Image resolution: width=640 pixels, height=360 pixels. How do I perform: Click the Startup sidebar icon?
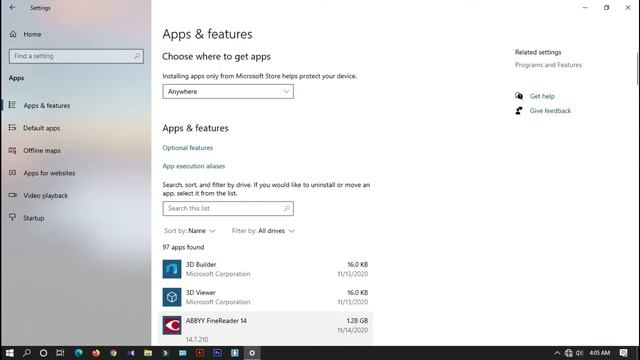point(13,217)
